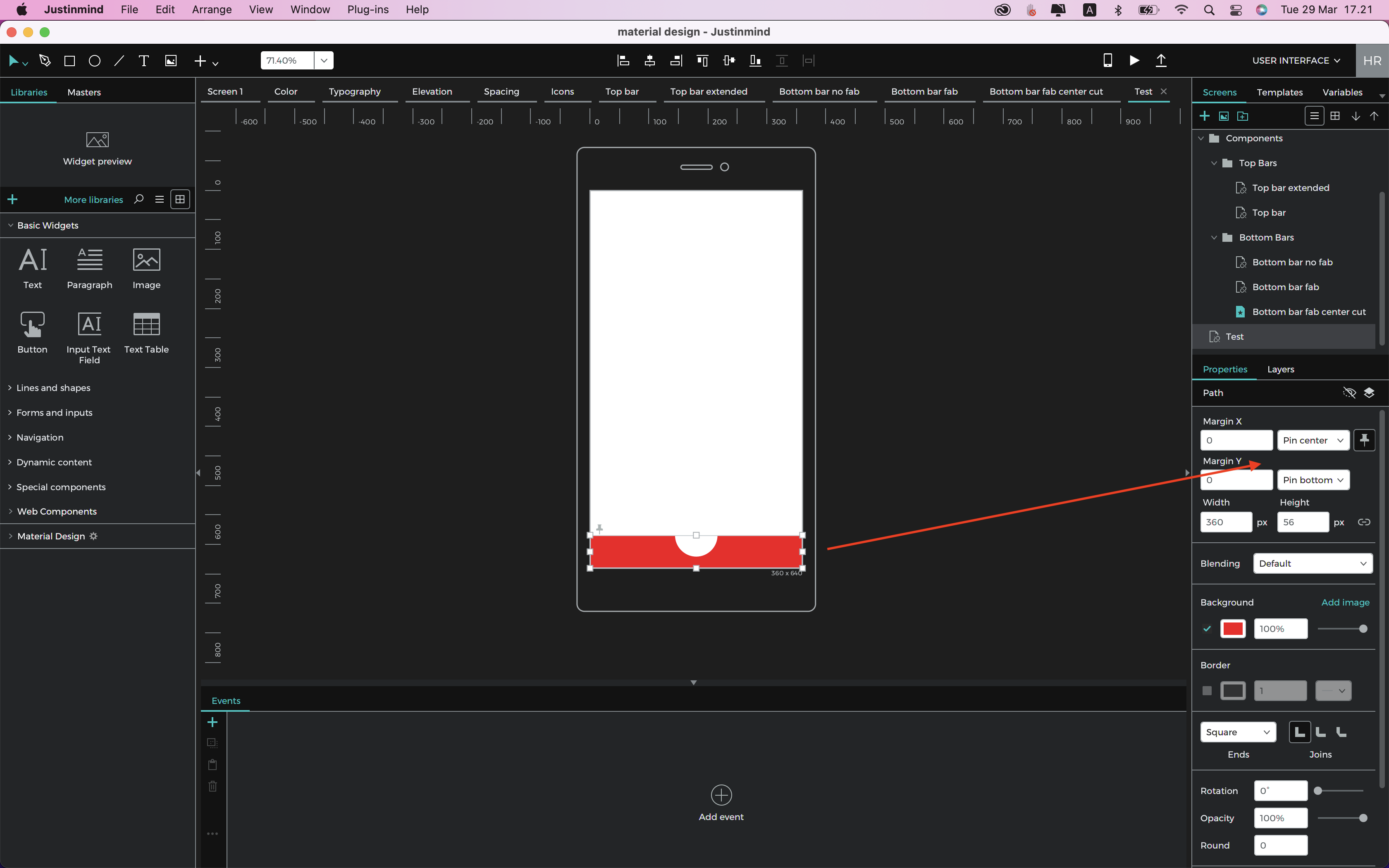Align selection to horizontal center
1389x868 pixels.
(650, 60)
